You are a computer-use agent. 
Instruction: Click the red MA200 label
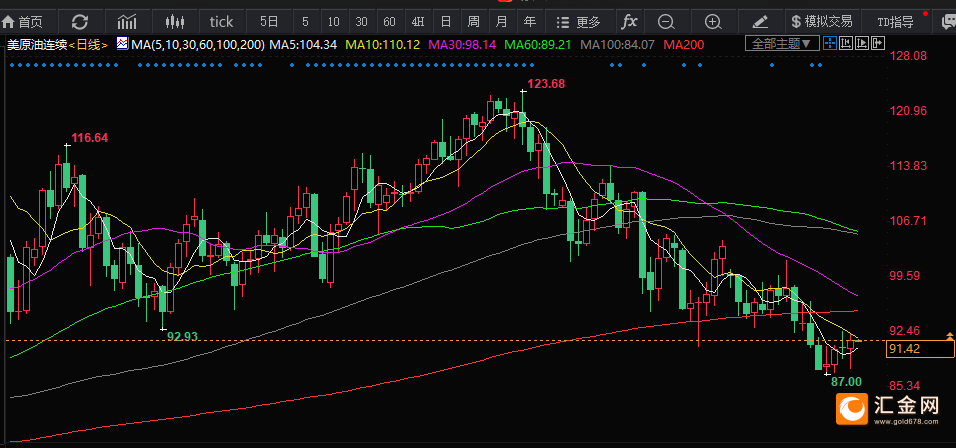(x=683, y=44)
